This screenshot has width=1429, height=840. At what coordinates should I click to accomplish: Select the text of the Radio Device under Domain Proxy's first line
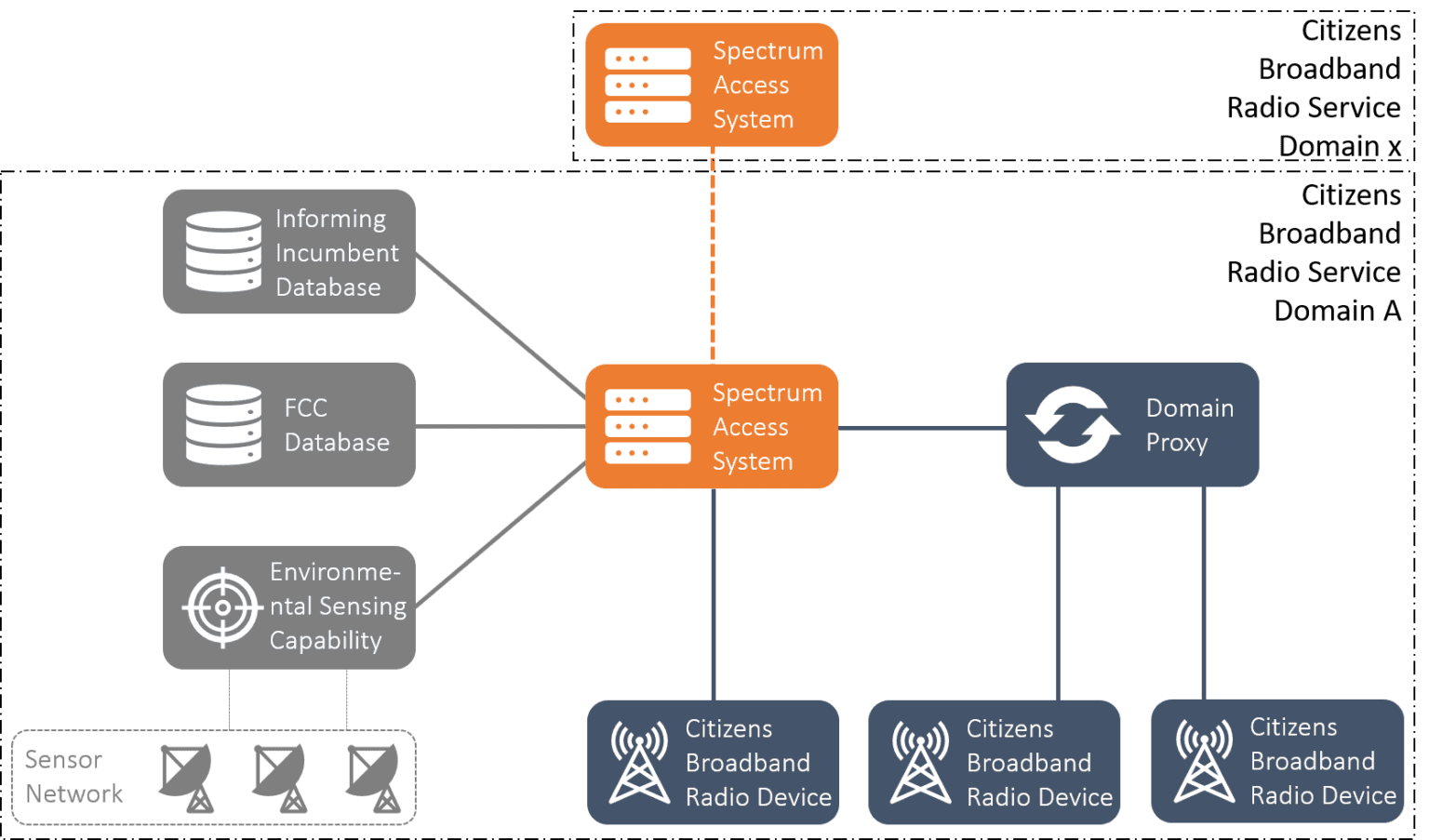click(x=1039, y=763)
